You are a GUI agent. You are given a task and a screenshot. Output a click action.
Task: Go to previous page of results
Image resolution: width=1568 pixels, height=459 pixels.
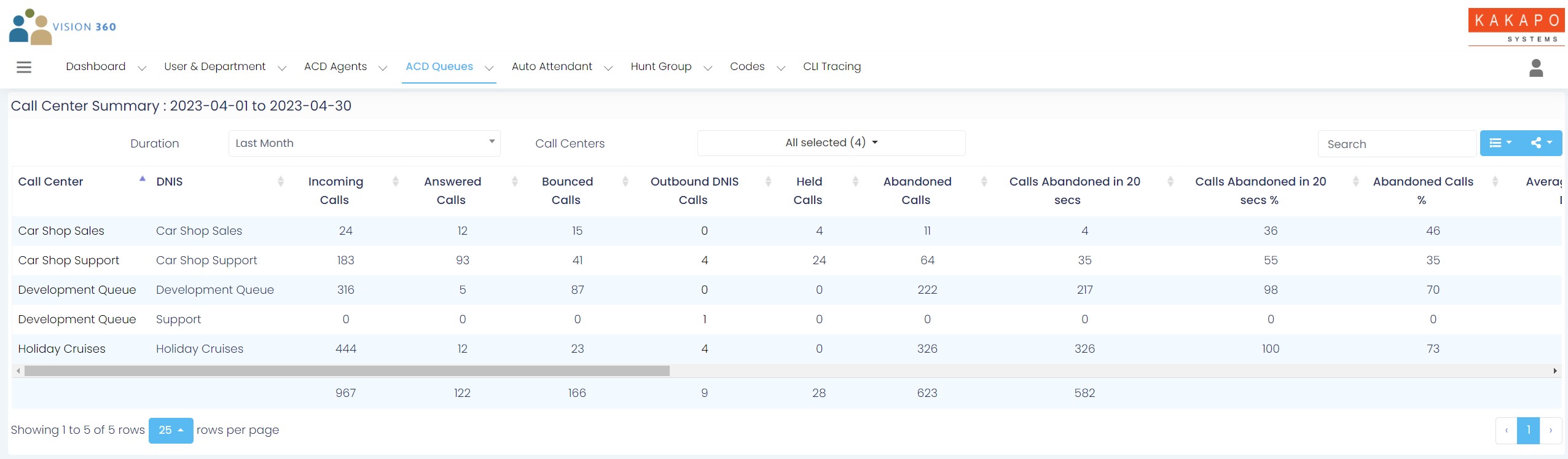(x=1507, y=431)
